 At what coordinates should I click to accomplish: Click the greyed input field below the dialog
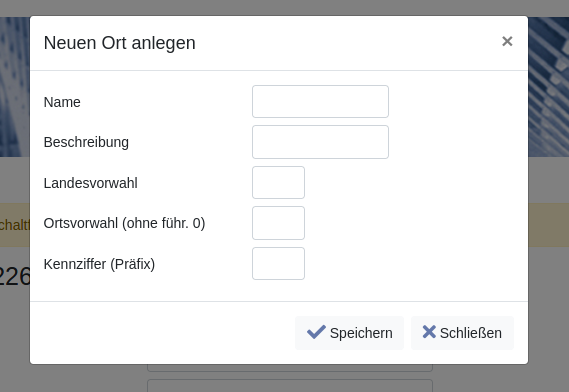pos(290,385)
